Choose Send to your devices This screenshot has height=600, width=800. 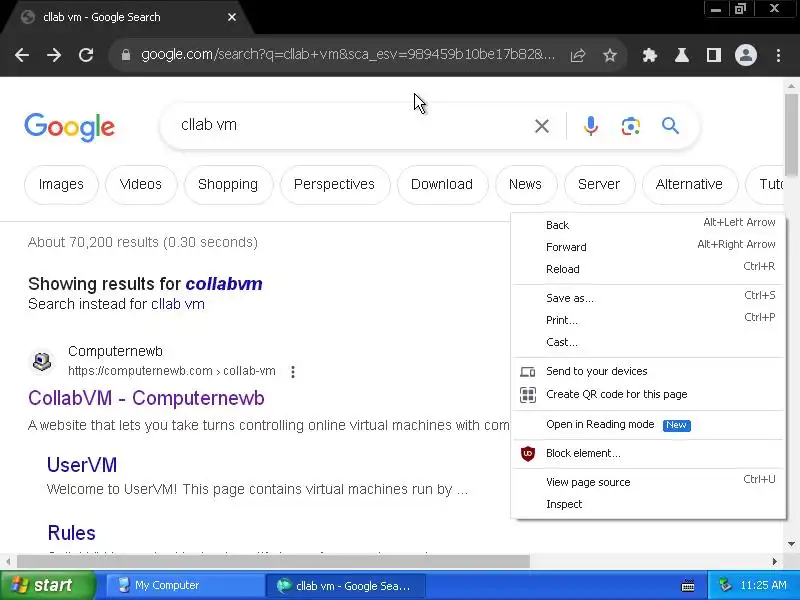coord(648,371)
